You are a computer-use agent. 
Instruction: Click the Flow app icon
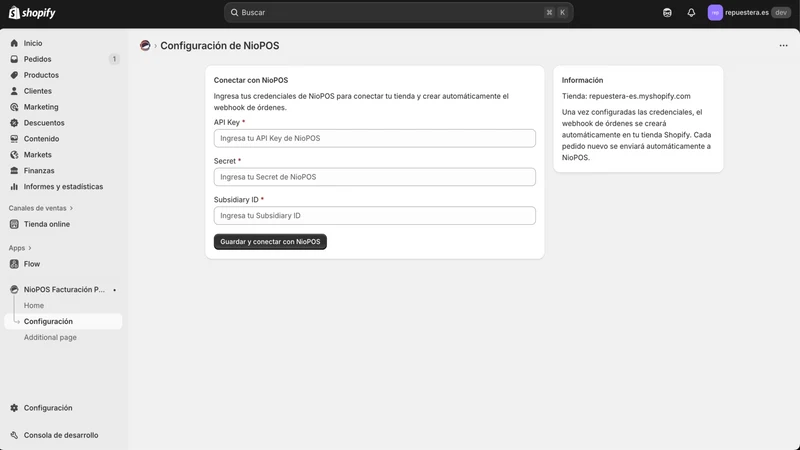click(14, 264)
